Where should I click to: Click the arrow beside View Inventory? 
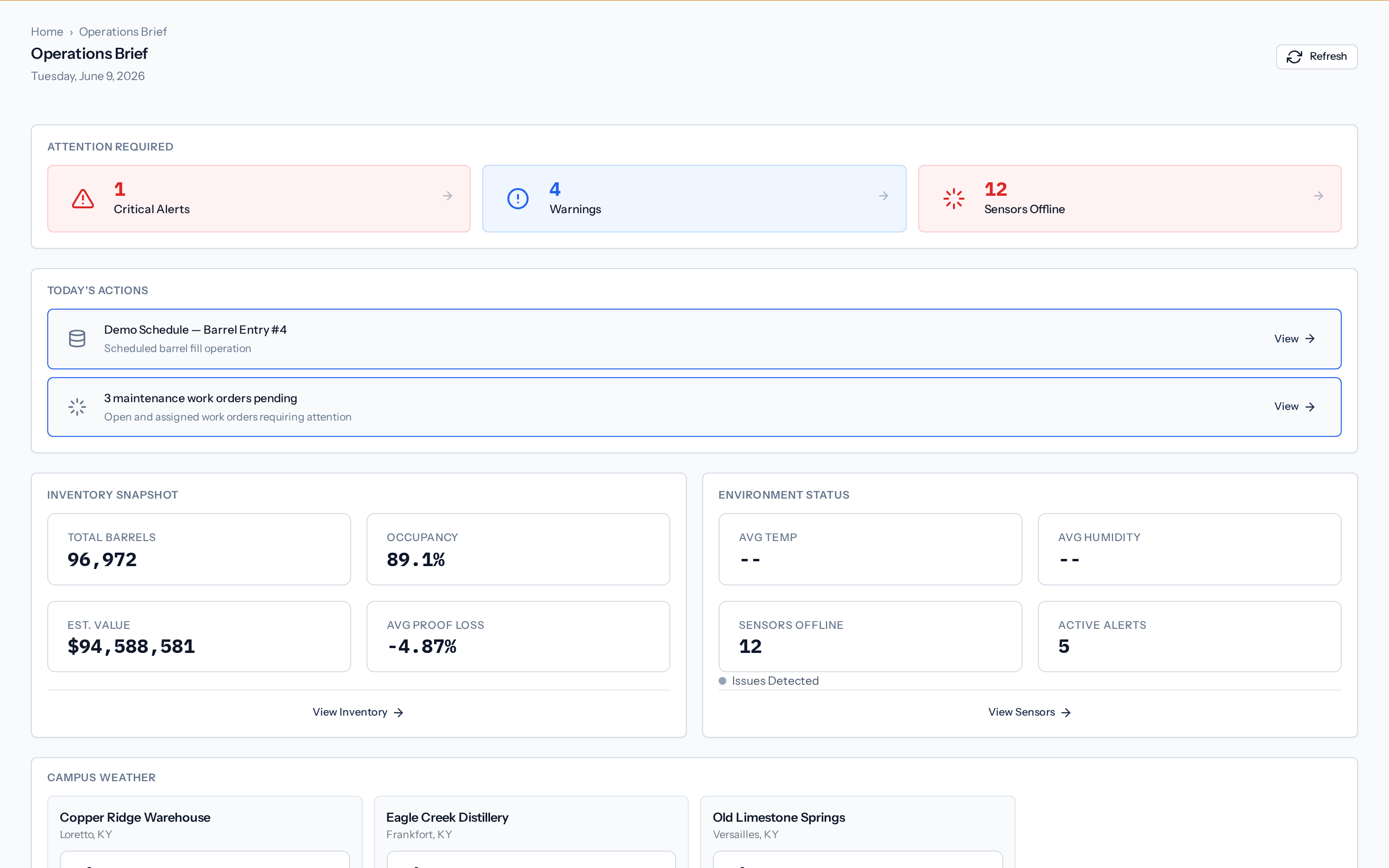coord(398,712)
